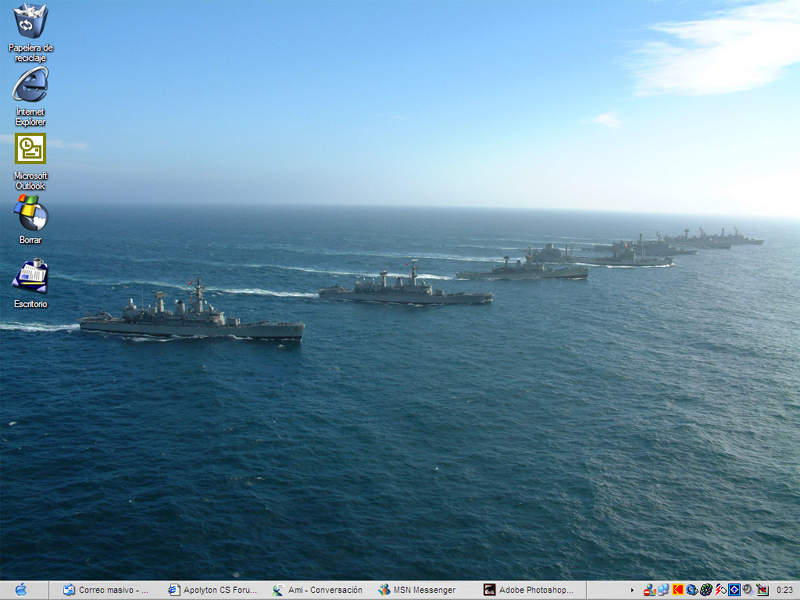Switch to Apolyton CS Forum taskbar button
800x600 pixels.
[212, 590]
